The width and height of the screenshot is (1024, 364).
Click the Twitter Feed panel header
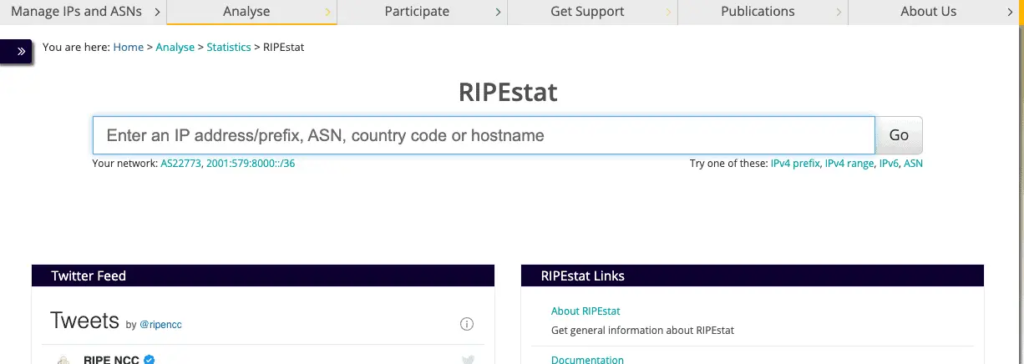tap(263, 276)
